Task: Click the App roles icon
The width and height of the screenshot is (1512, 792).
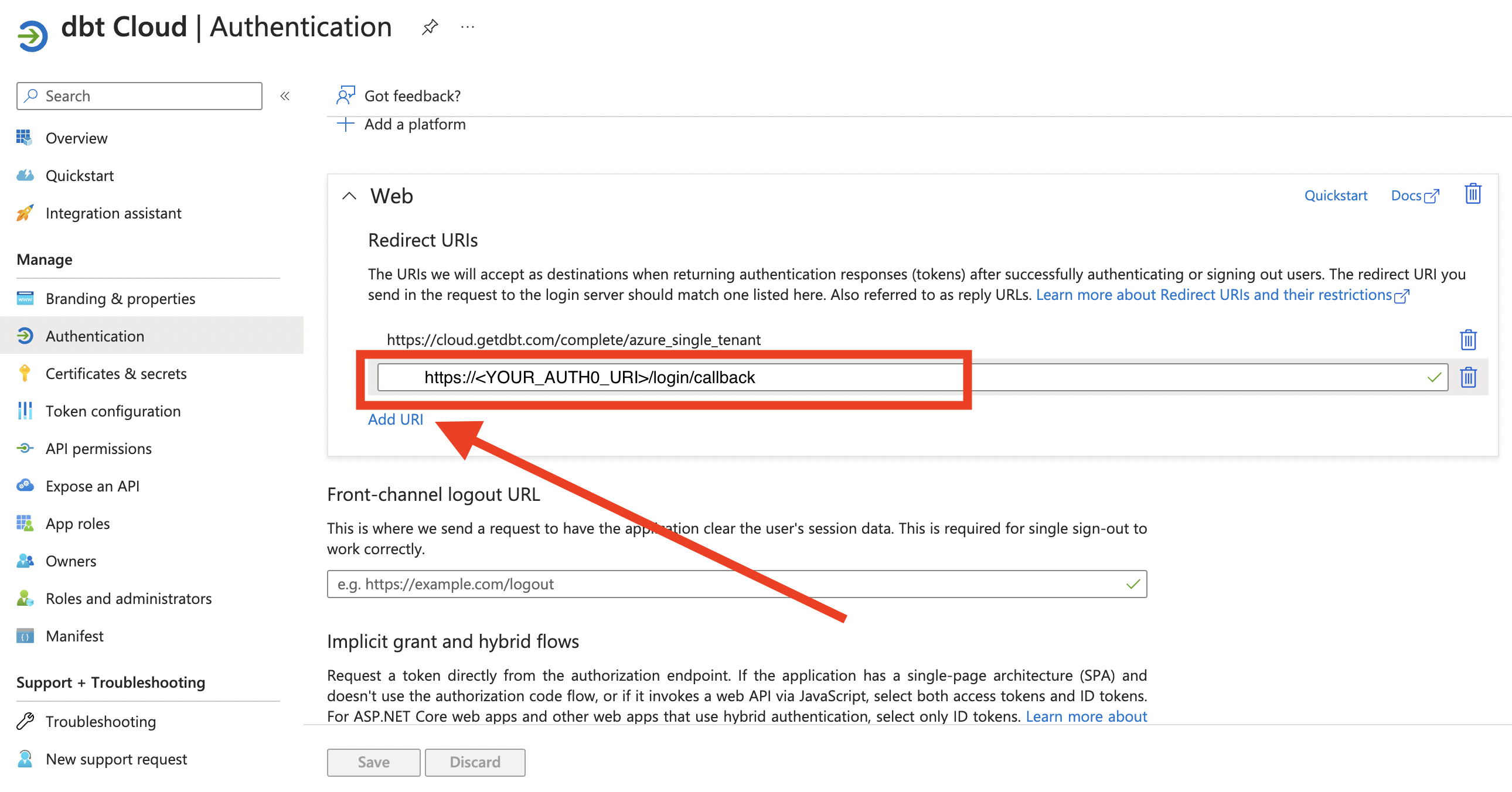Action: 25,523
